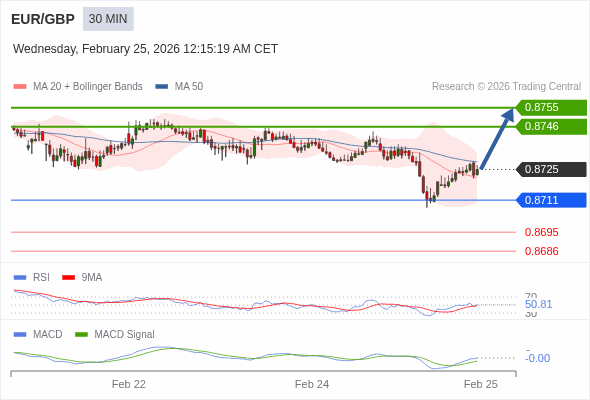Click the MACD value -0.00
Image resolution: width=590 pixels, height=400 pixels.
[537, 358]
